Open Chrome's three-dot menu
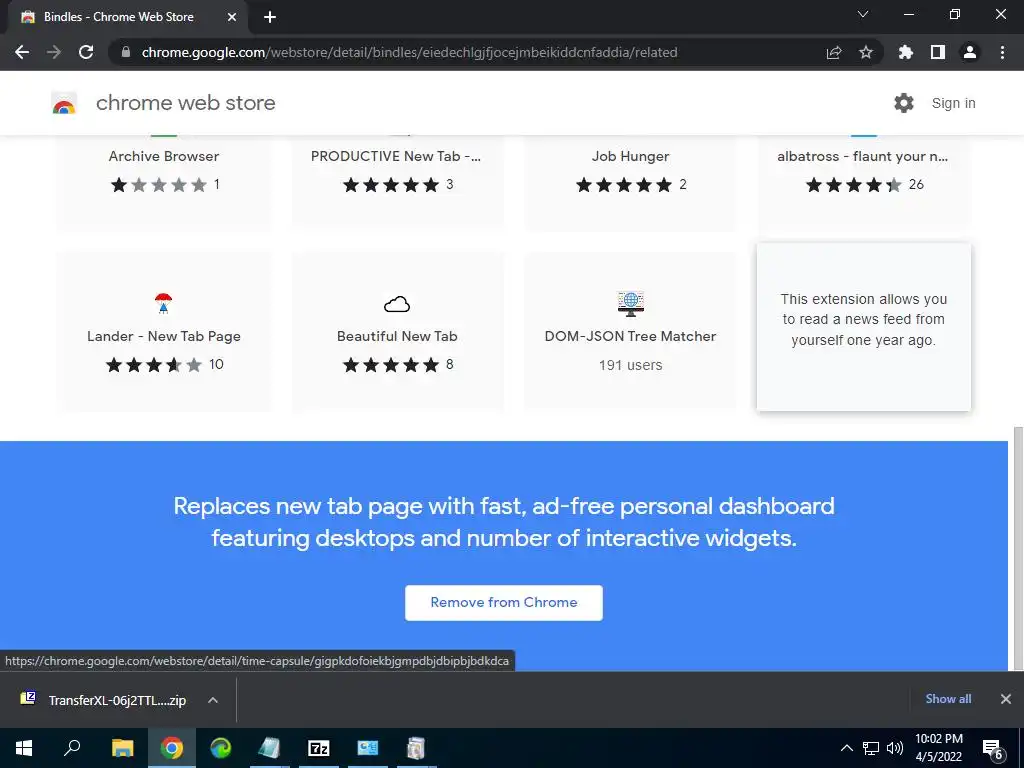 click(x=1002, y=52)
